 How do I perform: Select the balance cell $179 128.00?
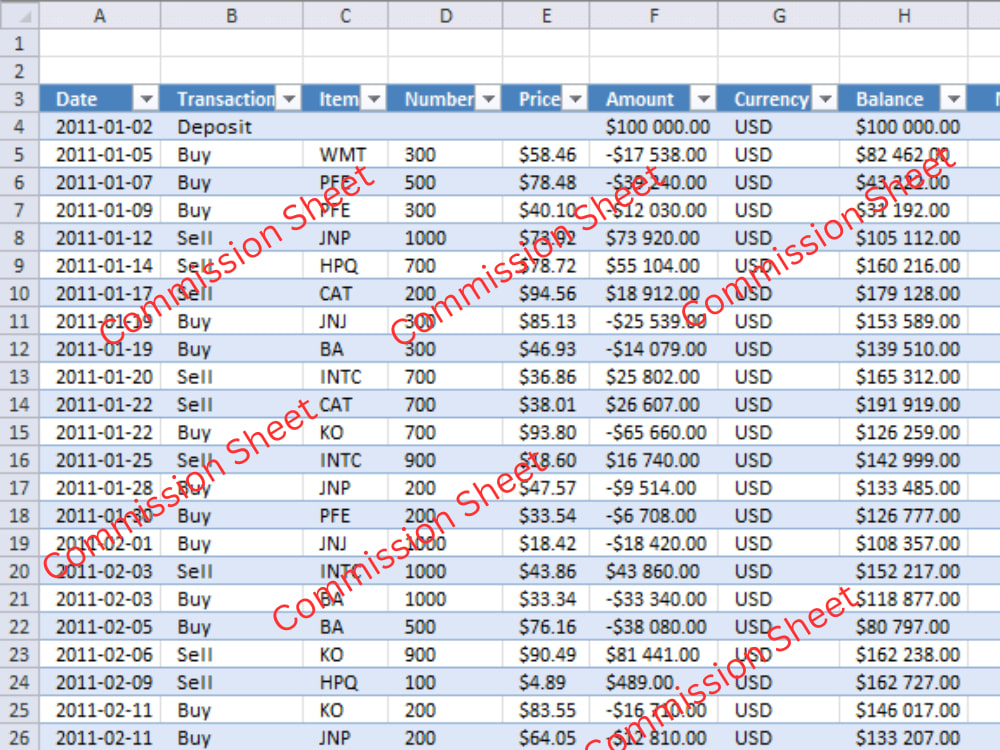click(904, 293)
